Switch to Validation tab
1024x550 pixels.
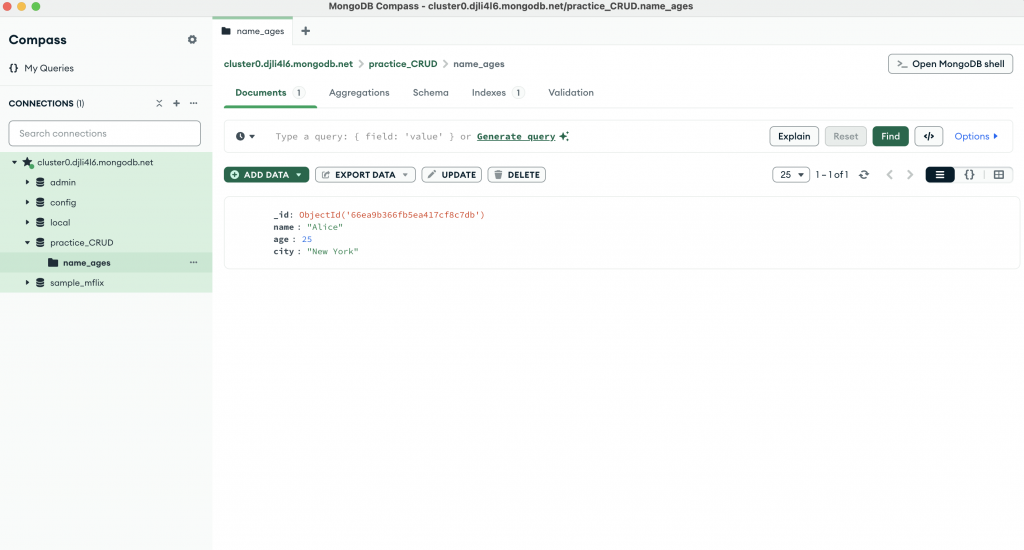click(571, 93)
